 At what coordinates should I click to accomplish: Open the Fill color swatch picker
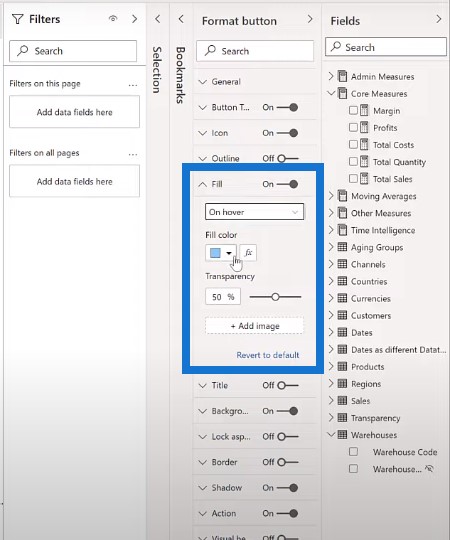tap(221, 253)
